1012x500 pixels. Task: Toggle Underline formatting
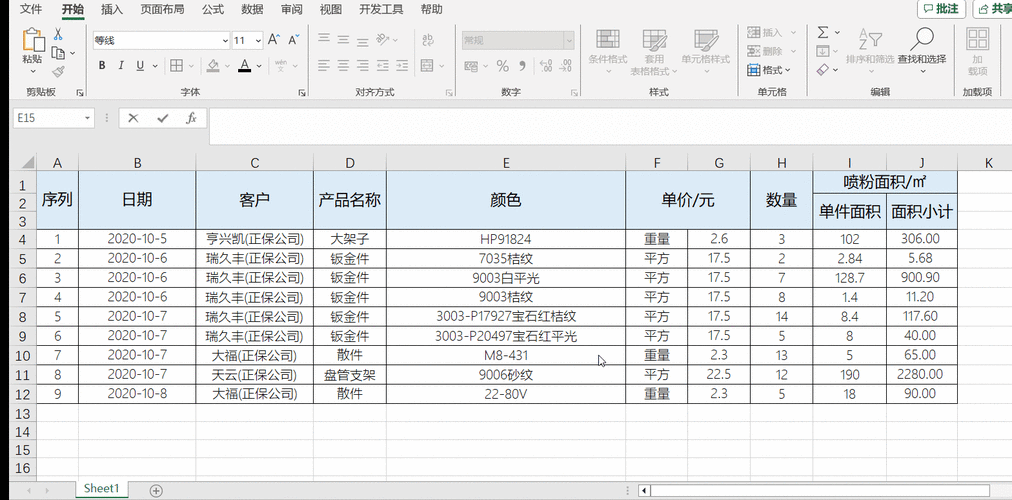[x=140, y=65]
